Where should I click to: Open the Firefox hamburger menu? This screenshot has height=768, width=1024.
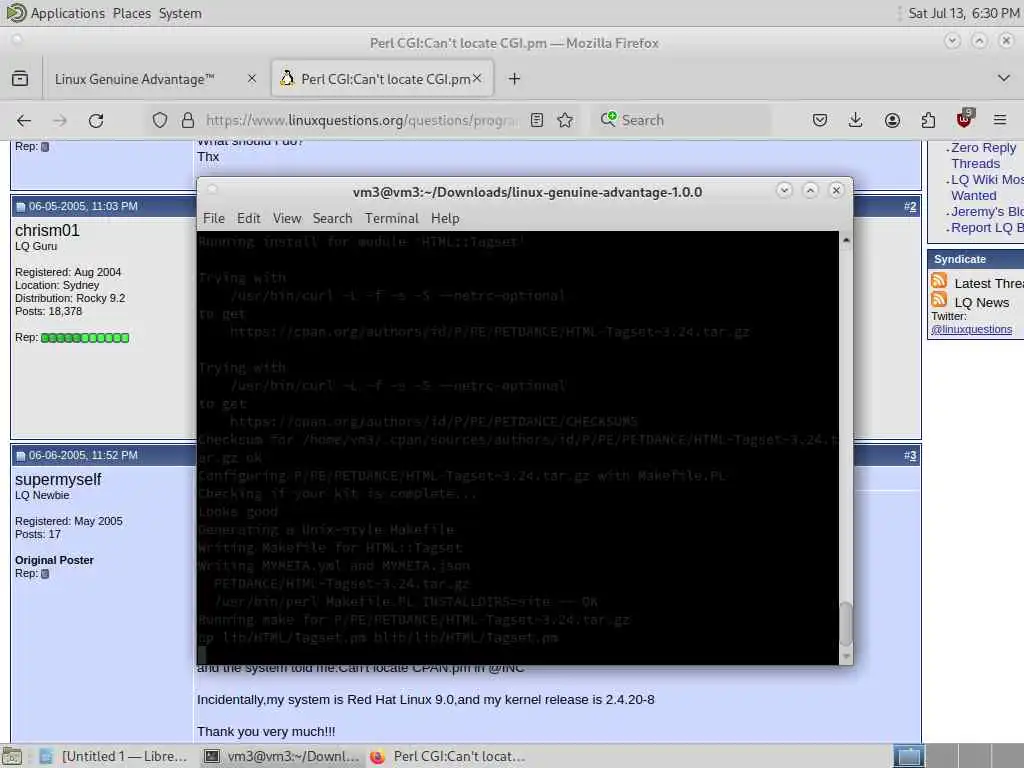(x=1000, y=120)
